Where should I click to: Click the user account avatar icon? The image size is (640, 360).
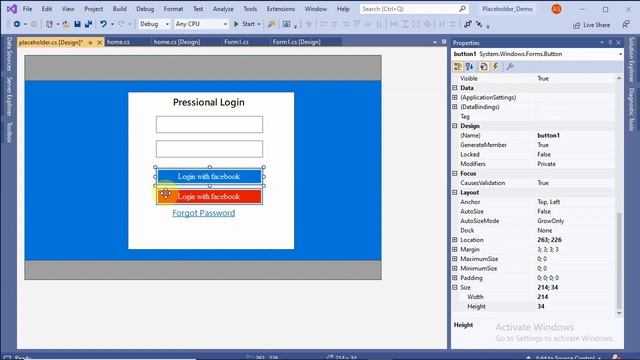click(x=556, y=9)
